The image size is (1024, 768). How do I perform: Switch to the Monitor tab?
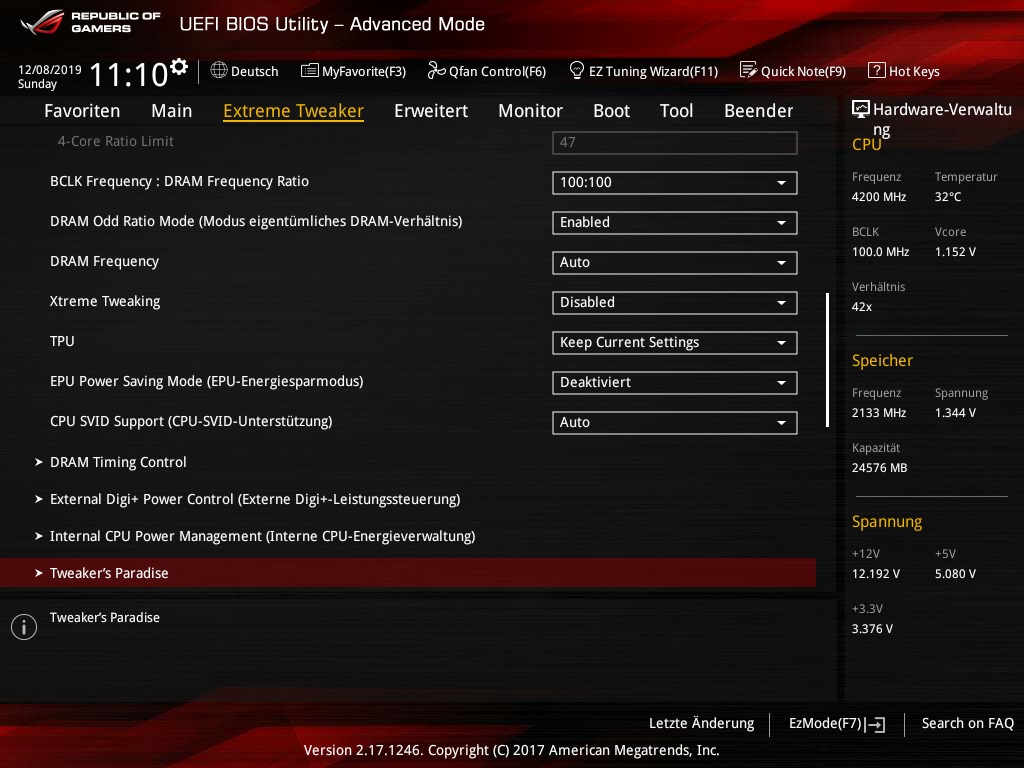pyautogui.click(x=530, y=111)
